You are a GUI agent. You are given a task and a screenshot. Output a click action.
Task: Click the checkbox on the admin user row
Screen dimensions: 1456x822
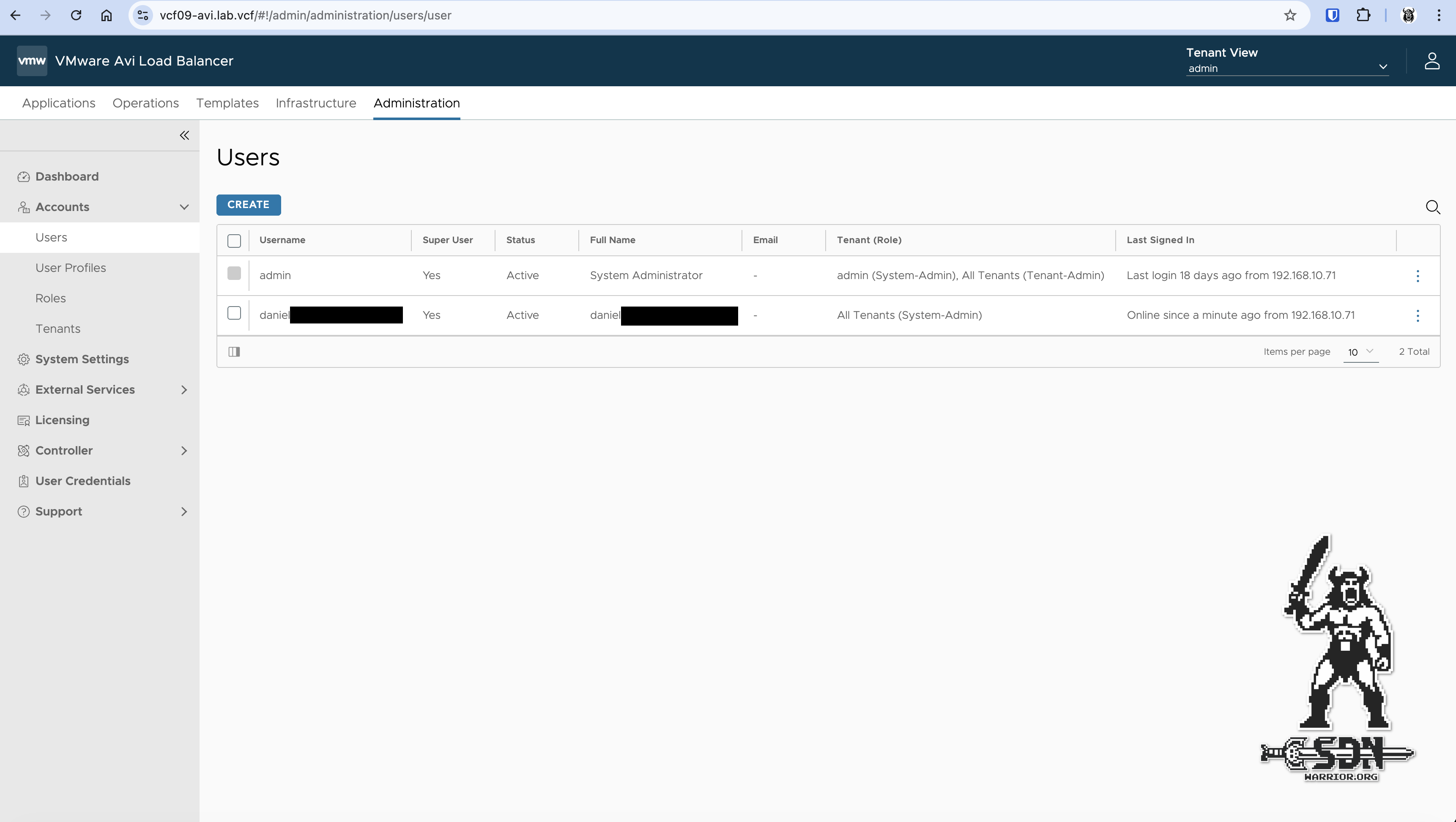[x=234, y=274]
